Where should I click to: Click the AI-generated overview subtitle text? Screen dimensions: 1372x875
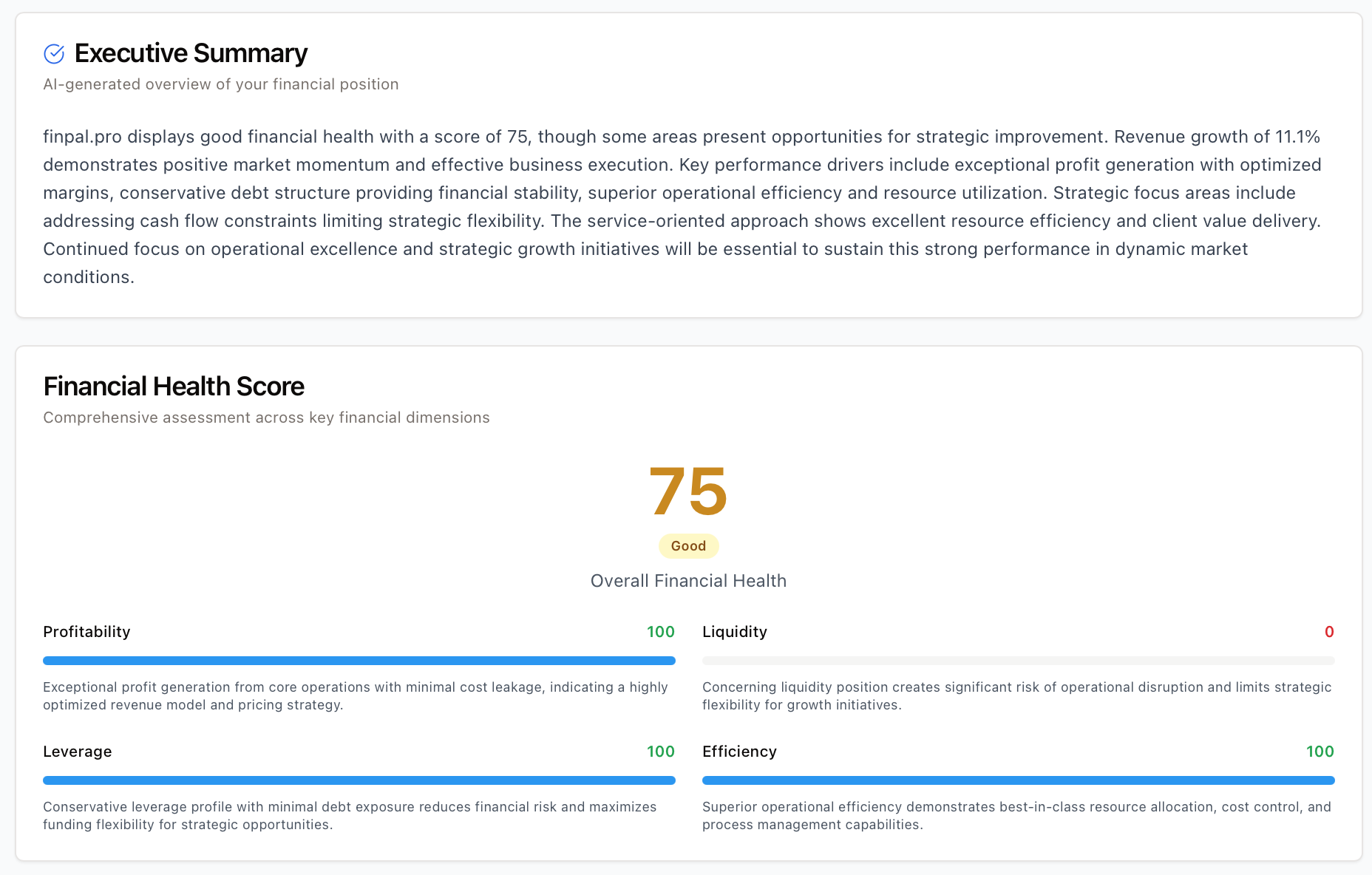(x=221, y=84)
